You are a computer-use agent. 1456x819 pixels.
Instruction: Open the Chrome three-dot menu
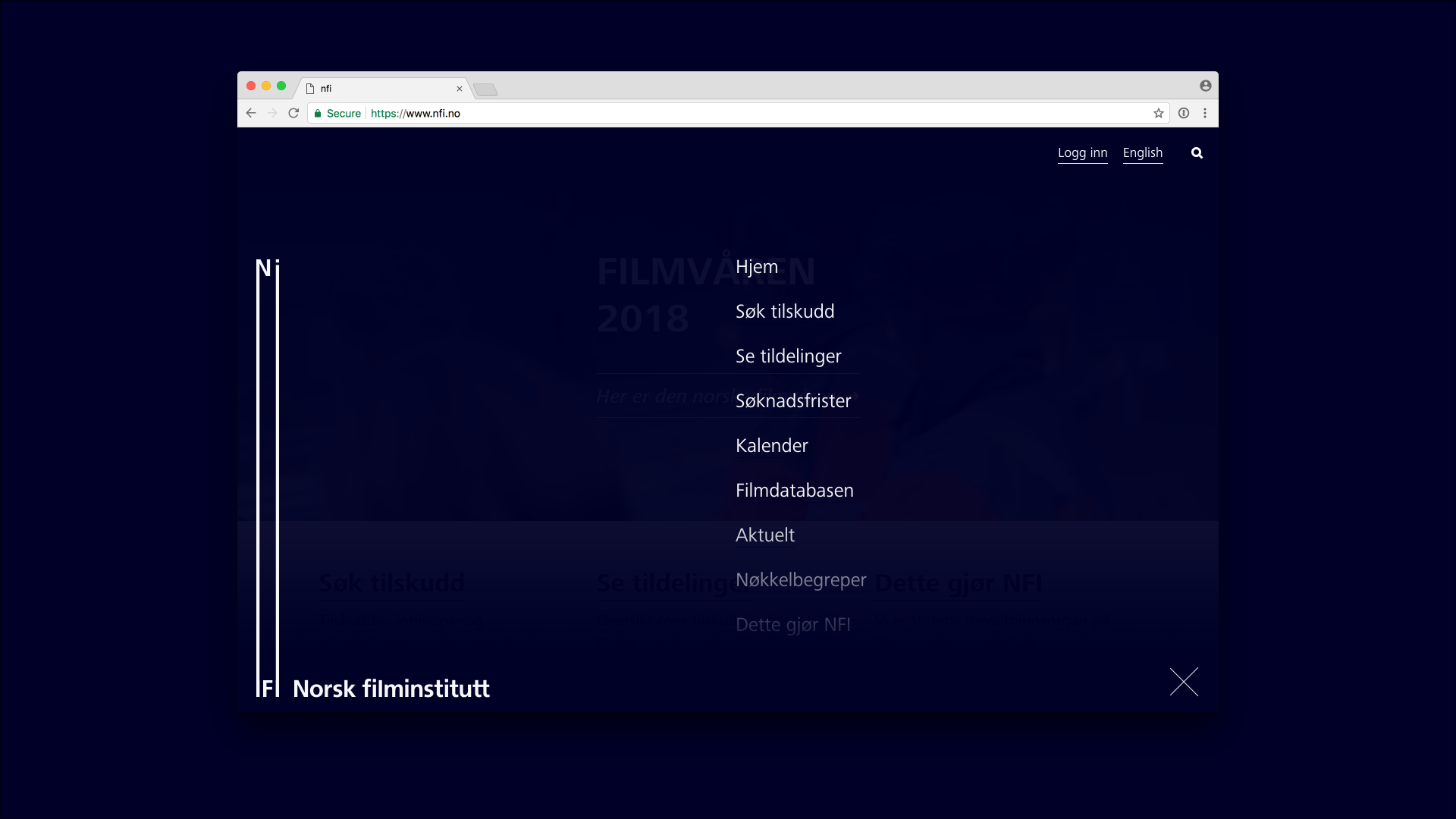coord(1205,113)
